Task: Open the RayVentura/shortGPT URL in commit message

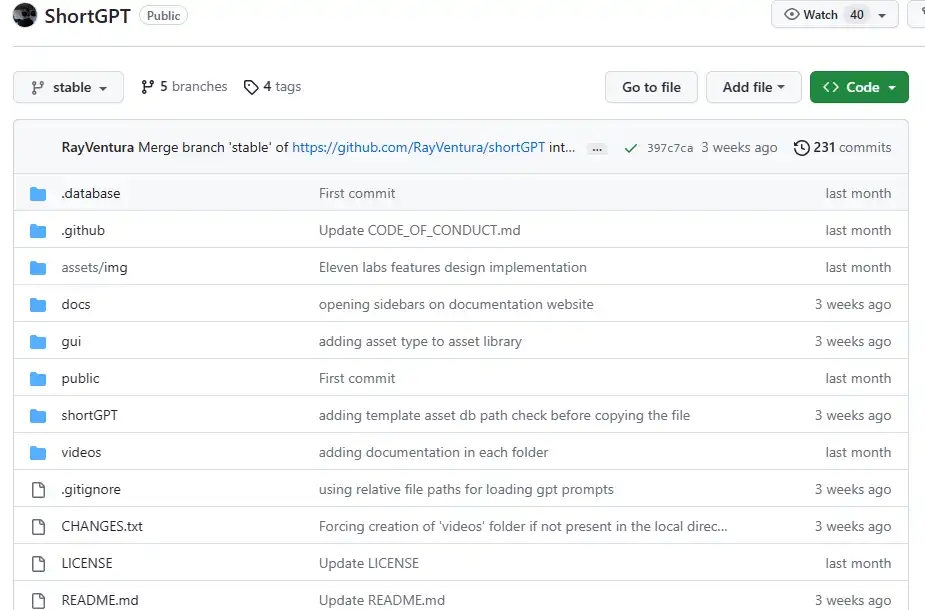Action: click(418, 147)
